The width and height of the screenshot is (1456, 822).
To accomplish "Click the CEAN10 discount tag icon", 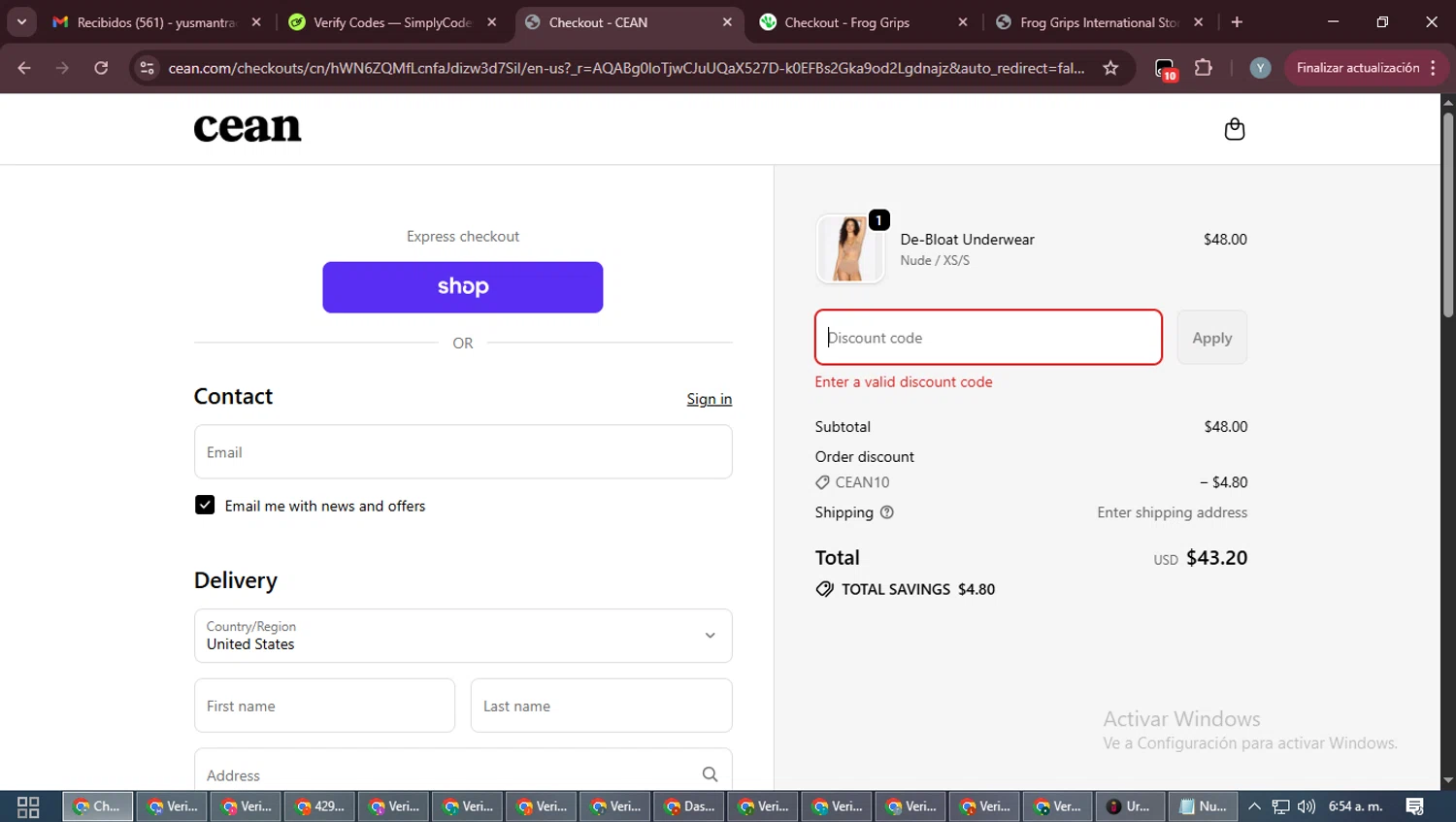I will pyautogui.click(x=822, y=482).
